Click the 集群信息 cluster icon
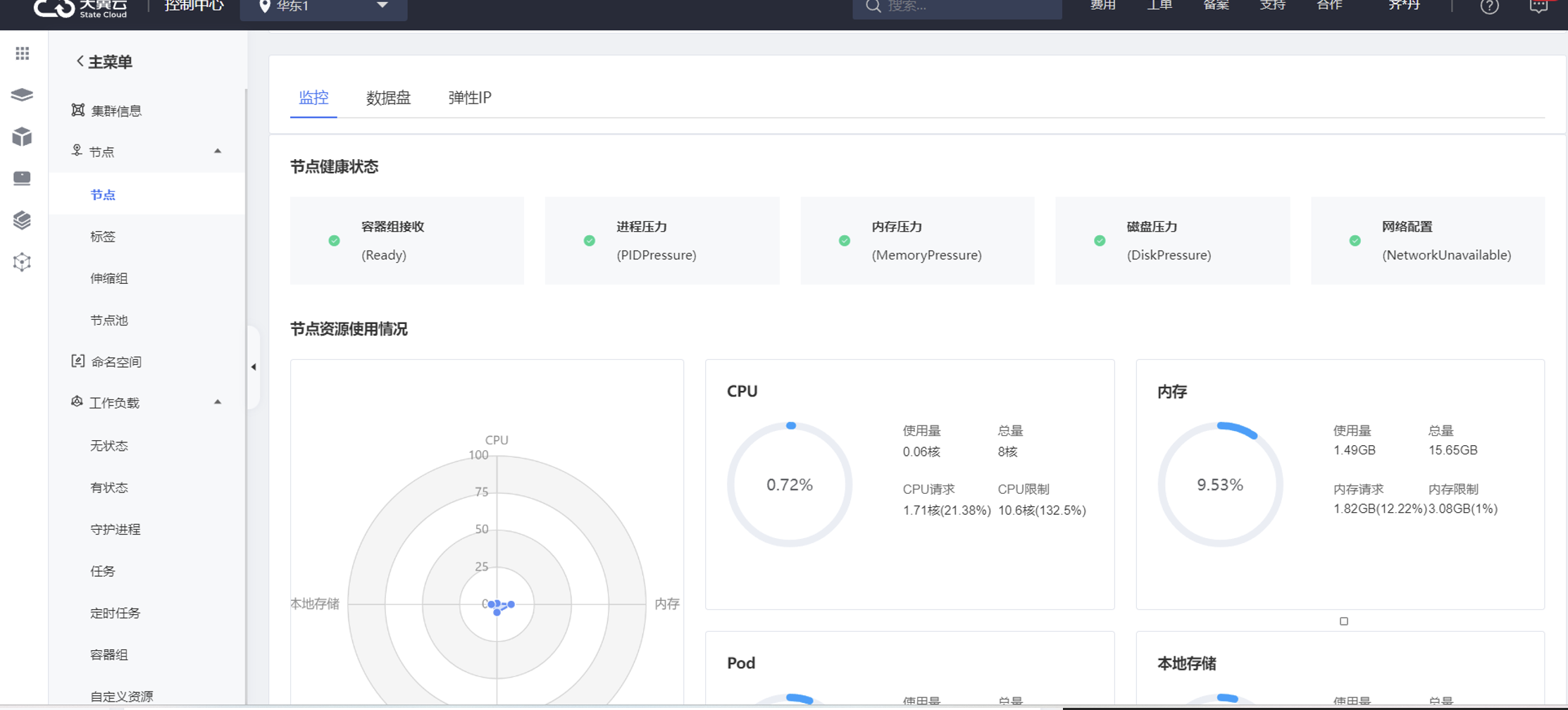The width and height of the screenshot is (1568, 710). tap(77, 110)
